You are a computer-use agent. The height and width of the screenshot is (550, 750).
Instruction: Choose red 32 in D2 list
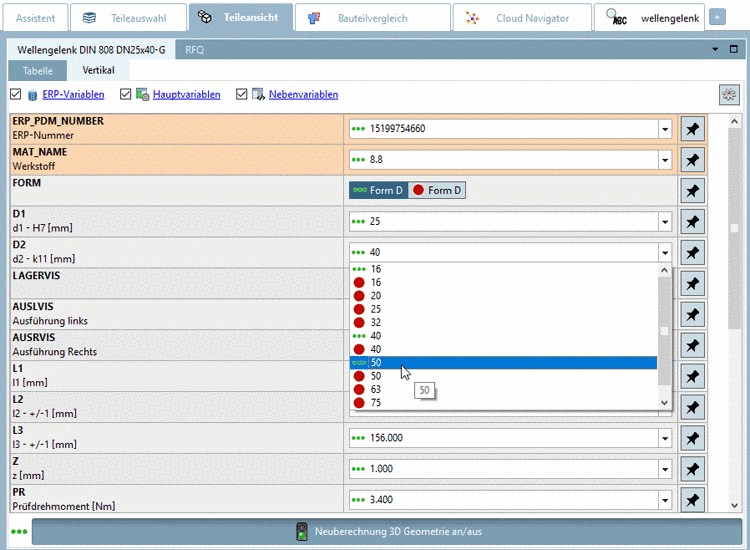pos(503,322)
